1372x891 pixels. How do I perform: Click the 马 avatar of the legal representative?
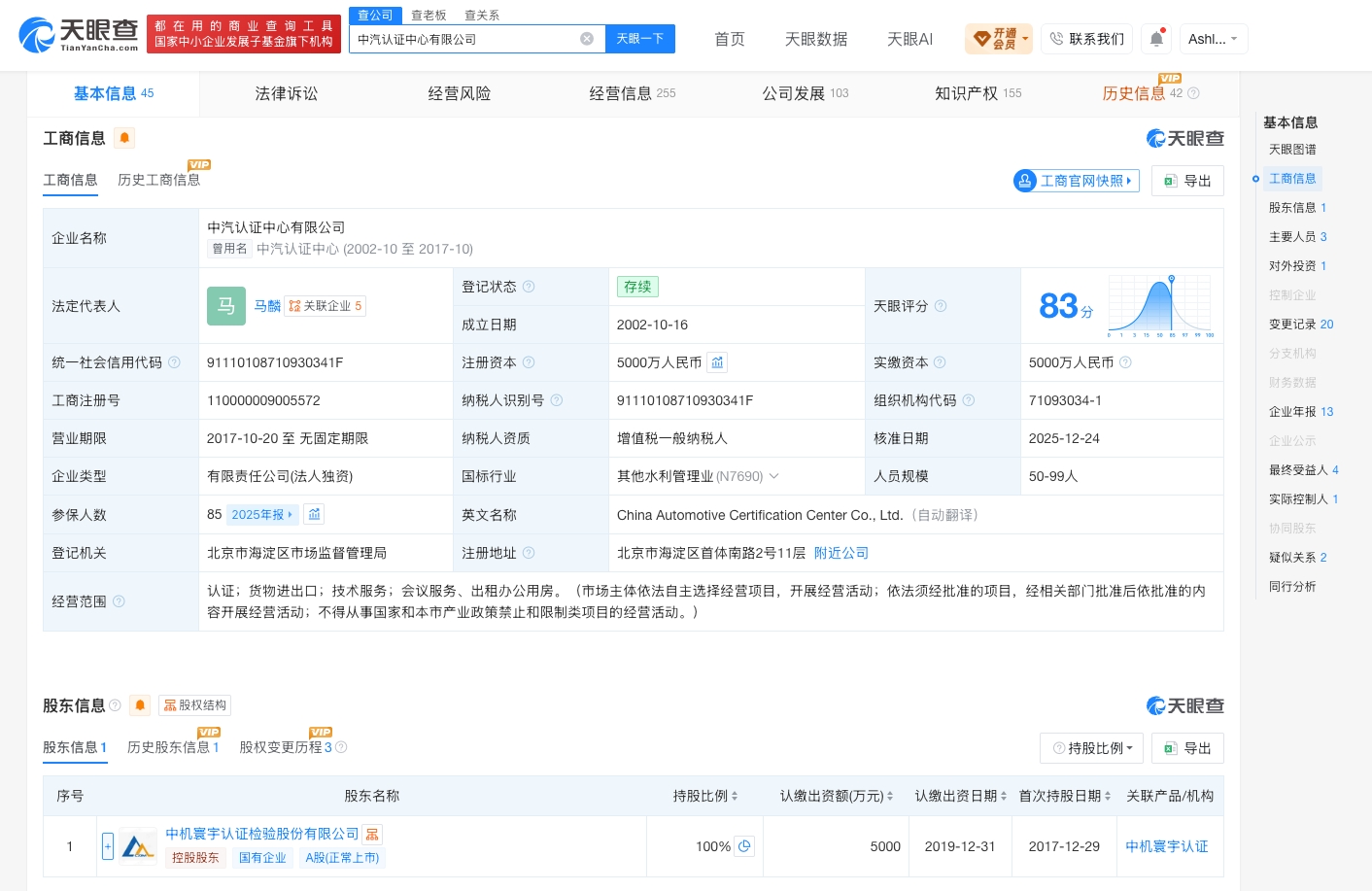click(226, 306)
